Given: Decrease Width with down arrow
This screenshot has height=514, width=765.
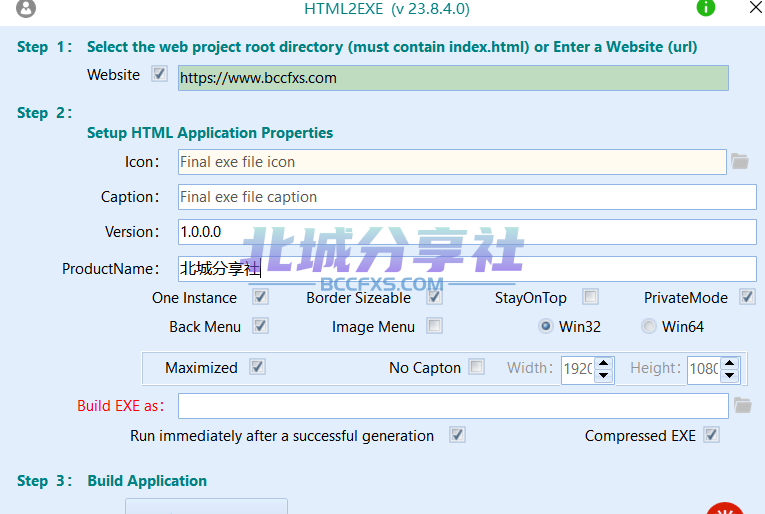Looking at the screenshot, I should [x=604, y=376].
